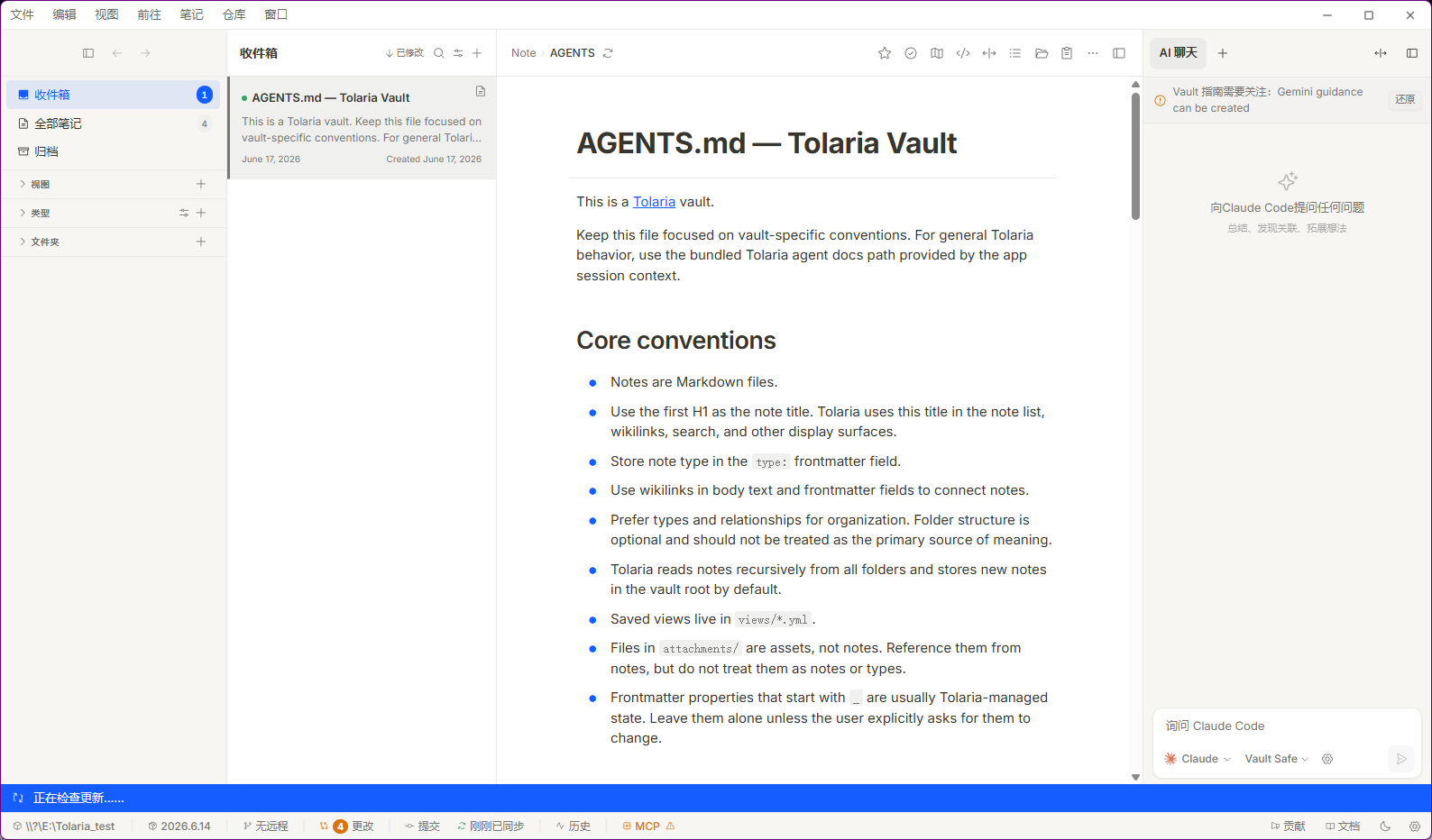
Task: Click the send message arrow button
Action: [1401, 759]
